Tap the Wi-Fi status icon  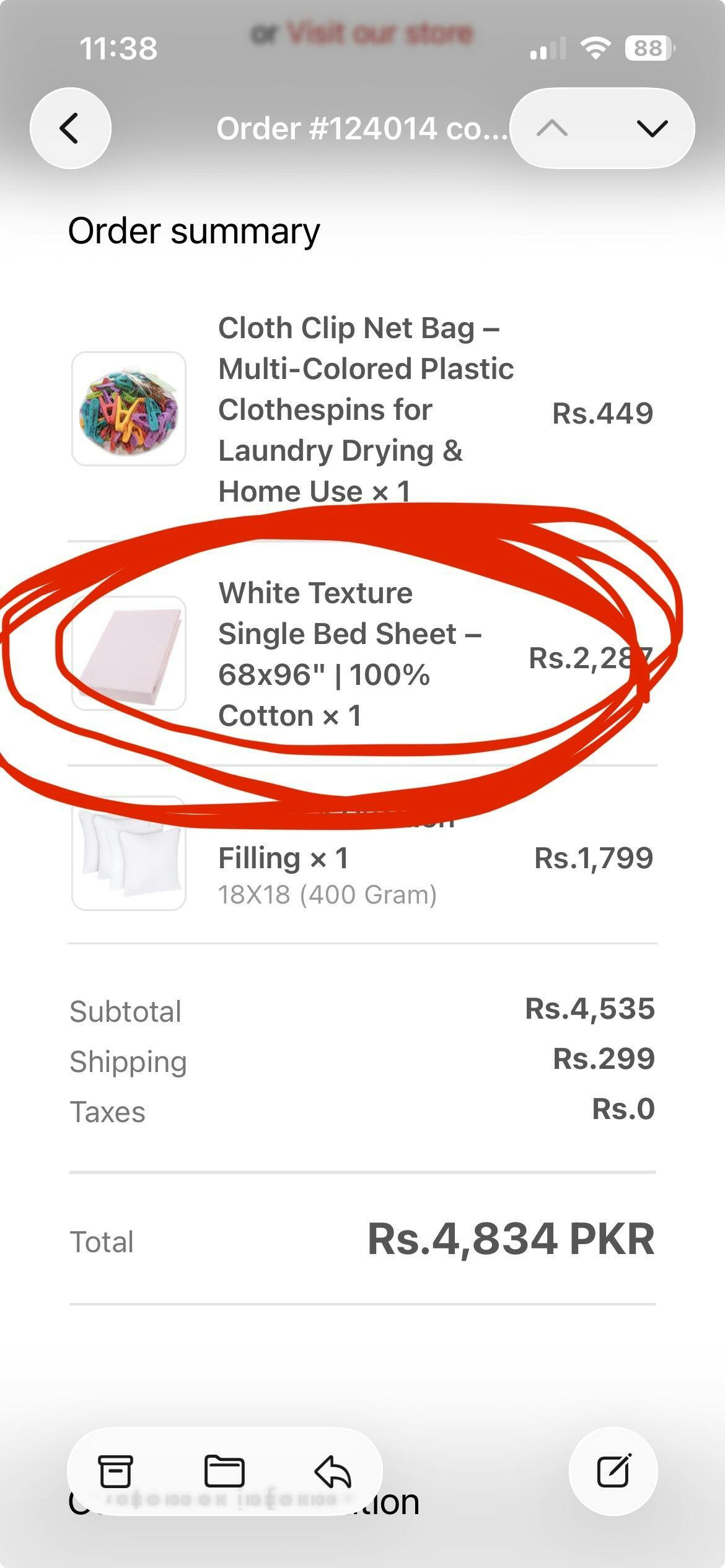(x=595, y=48)
